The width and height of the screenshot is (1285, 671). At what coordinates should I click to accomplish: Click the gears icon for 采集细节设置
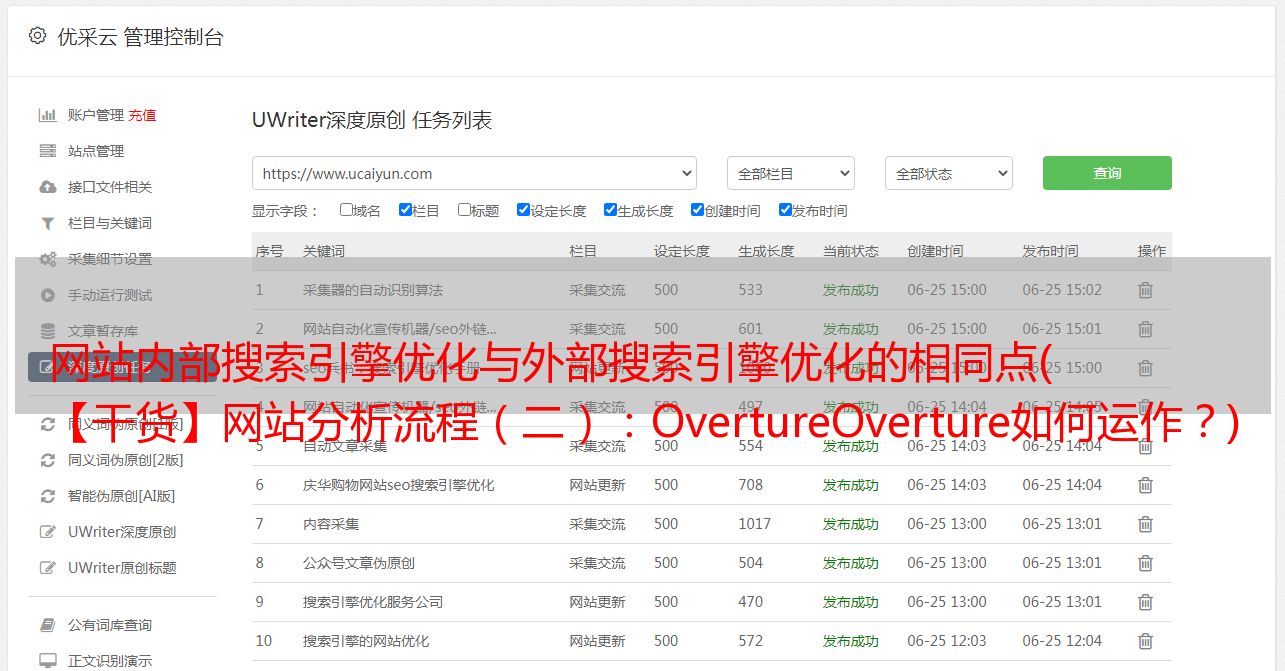(x=47, y=259)
